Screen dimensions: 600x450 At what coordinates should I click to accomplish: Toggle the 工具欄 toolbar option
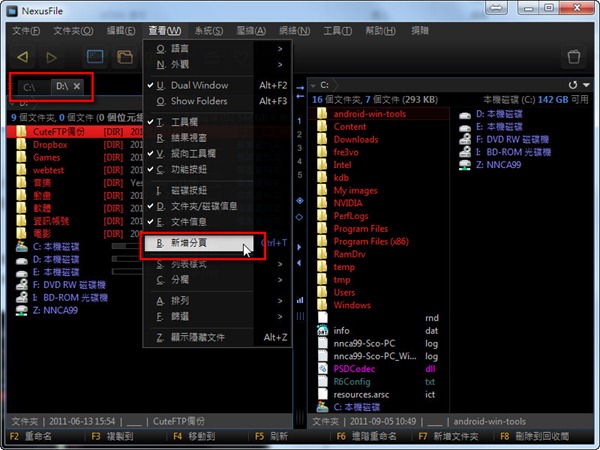[x=185, y=122]
